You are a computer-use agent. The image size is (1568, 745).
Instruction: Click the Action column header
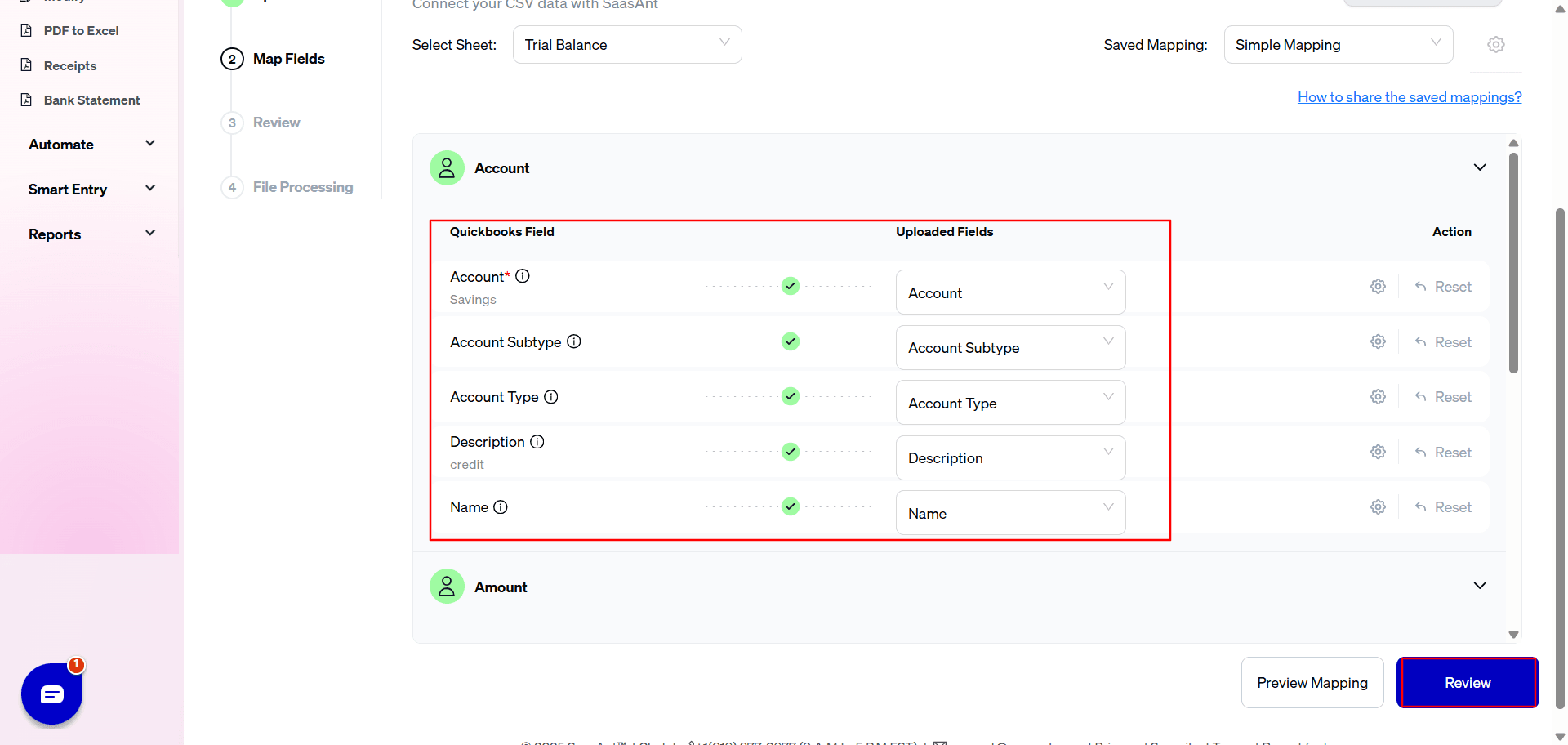point(1452,232)
